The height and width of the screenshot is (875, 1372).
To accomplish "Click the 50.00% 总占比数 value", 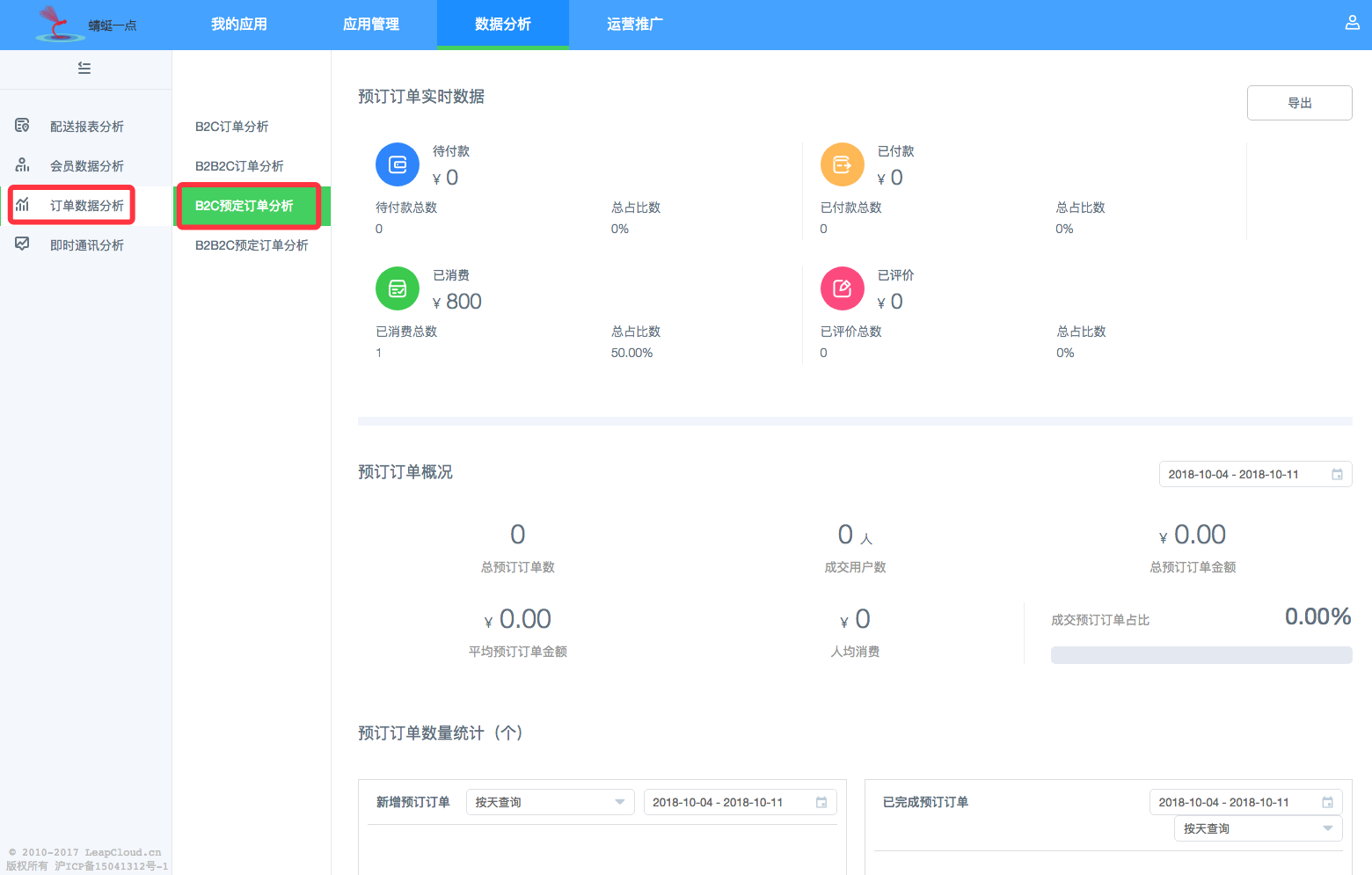I will (632, 353).
